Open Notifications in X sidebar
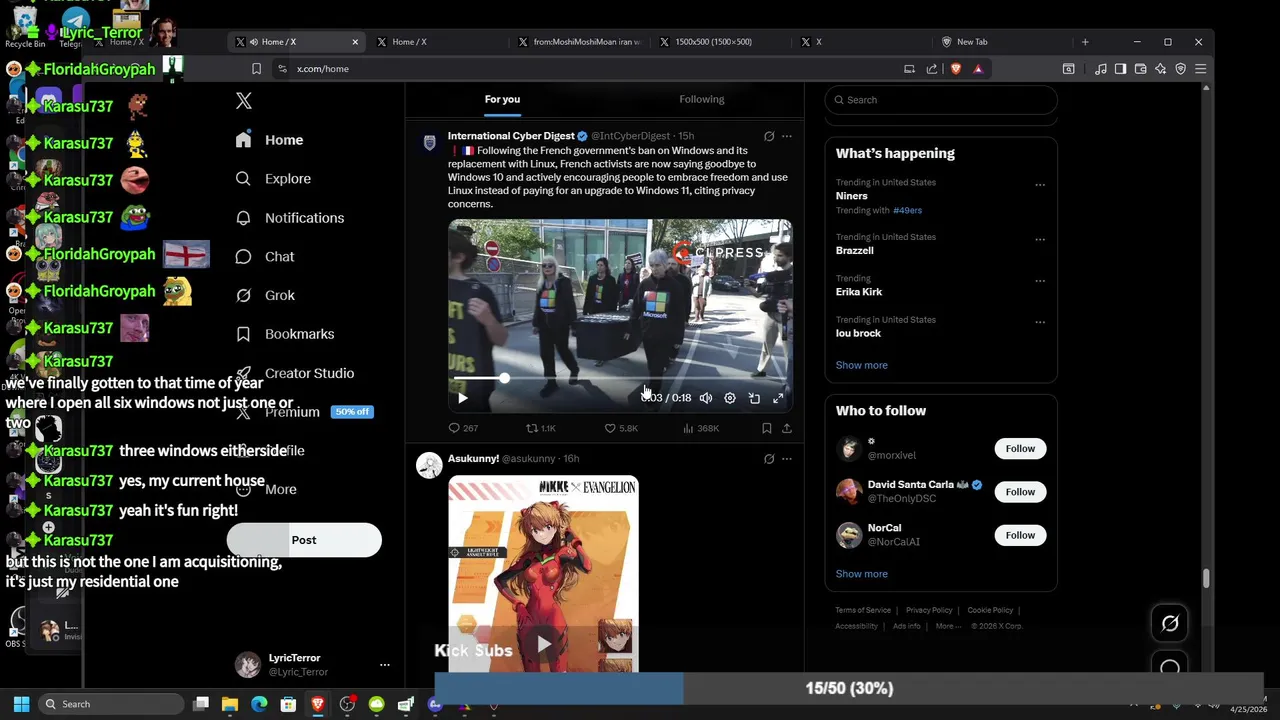Image resolution: width=1280 pixels, height=720 pixels. 290,218
